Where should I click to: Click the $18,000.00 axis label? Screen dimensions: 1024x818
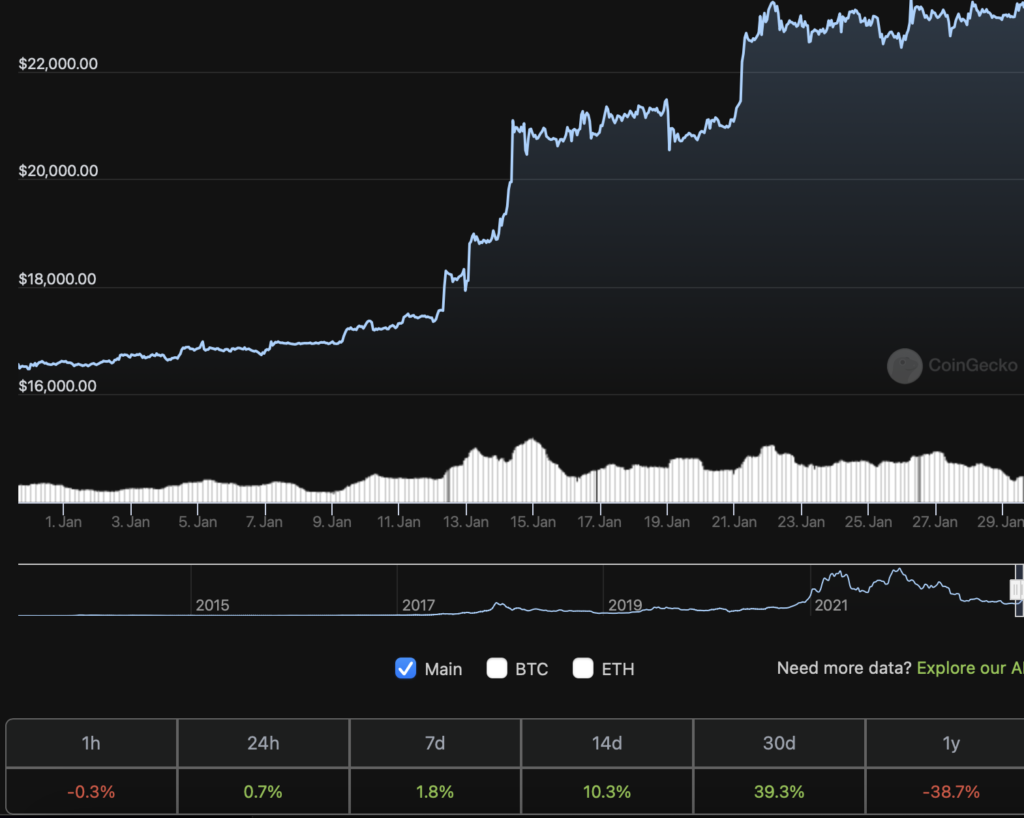point(57,279)
